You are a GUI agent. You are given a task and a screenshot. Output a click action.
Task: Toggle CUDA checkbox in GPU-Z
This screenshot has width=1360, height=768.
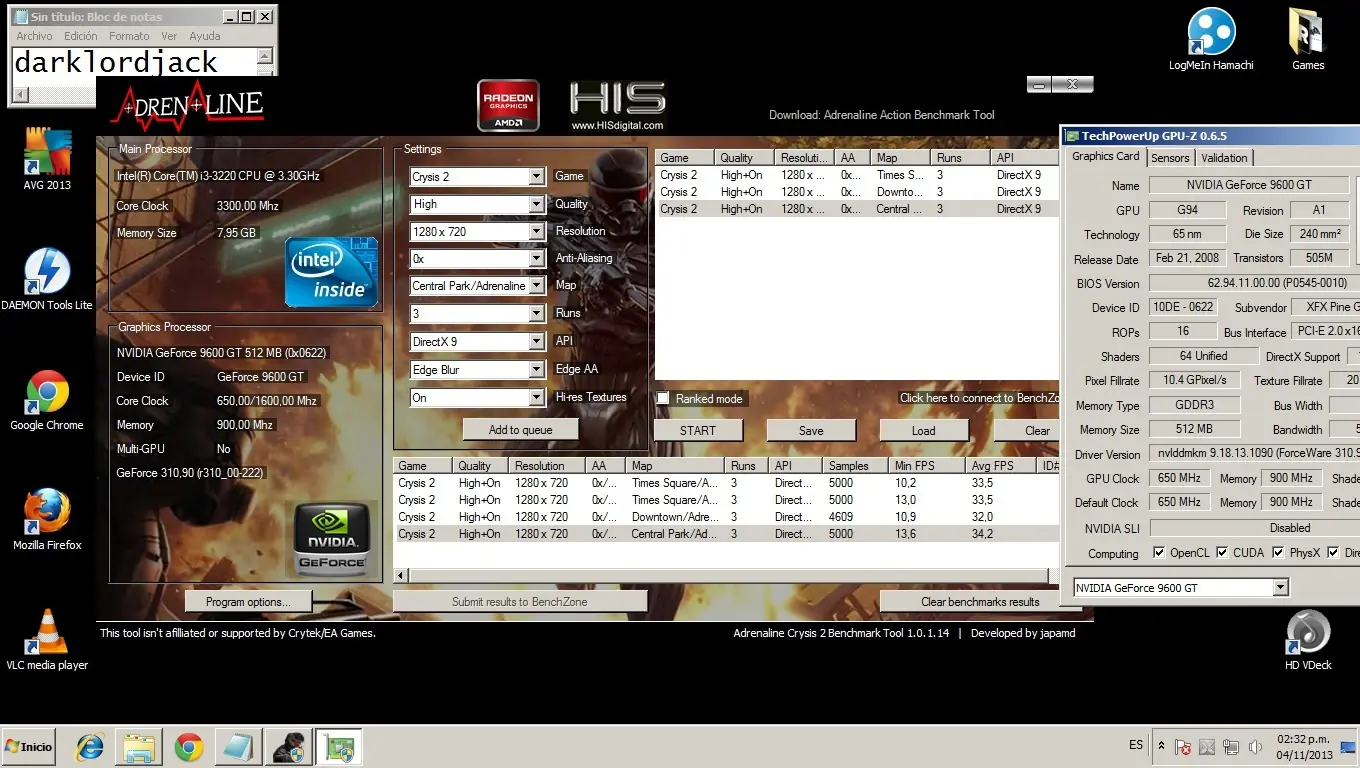click(x=1221, y=552)
